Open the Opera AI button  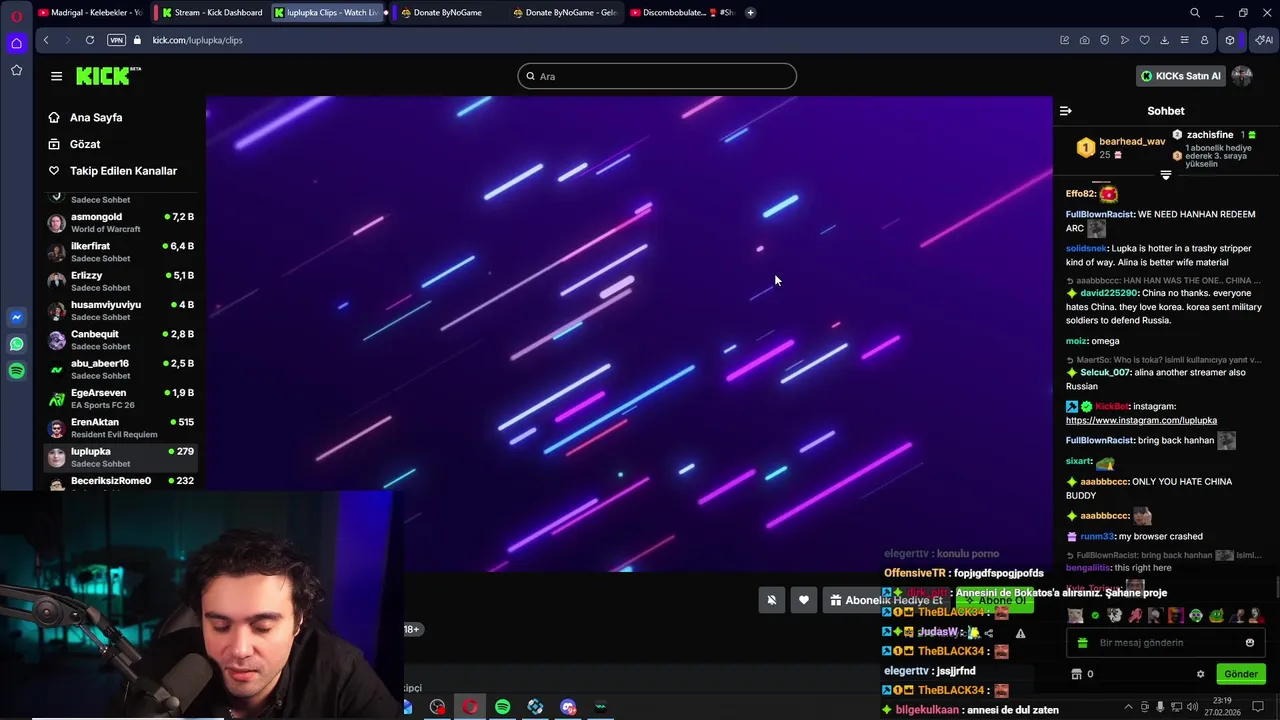pyautogui.click(x=1264, y=40)
